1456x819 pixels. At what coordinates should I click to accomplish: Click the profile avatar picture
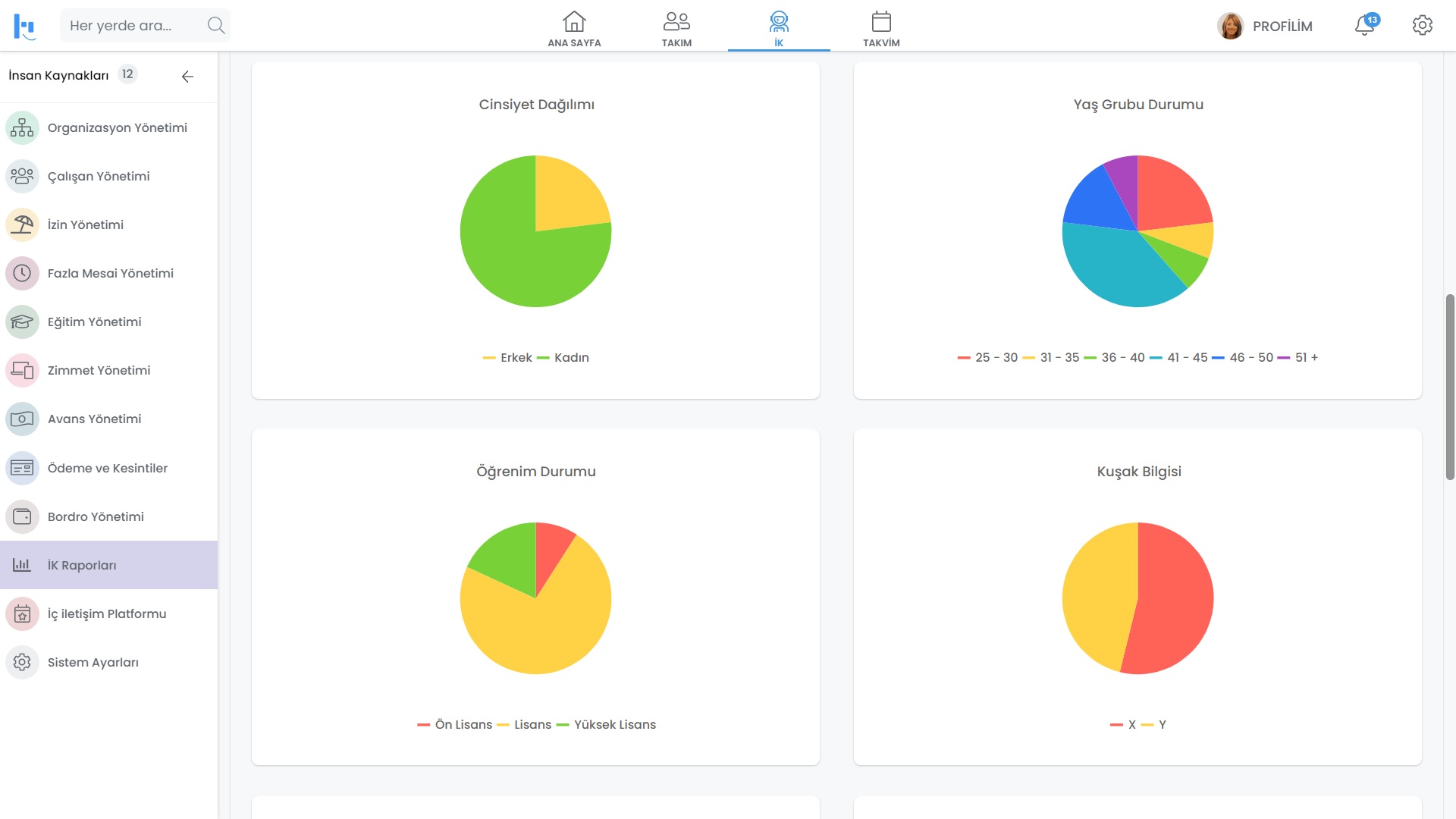pyautogui.click(x=1230, y=26)
